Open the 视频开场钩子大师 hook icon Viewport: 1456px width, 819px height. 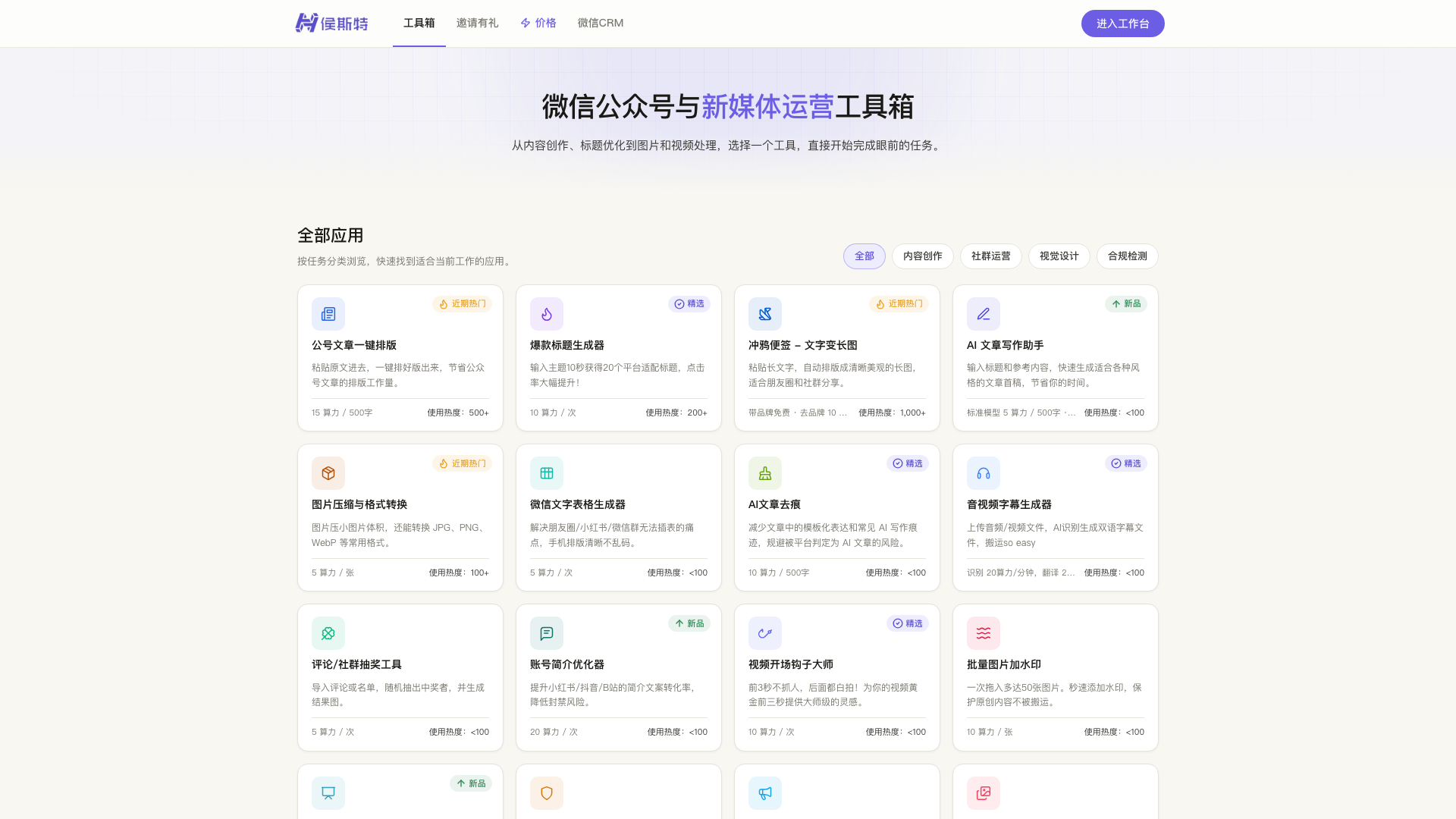coord(765,633)
